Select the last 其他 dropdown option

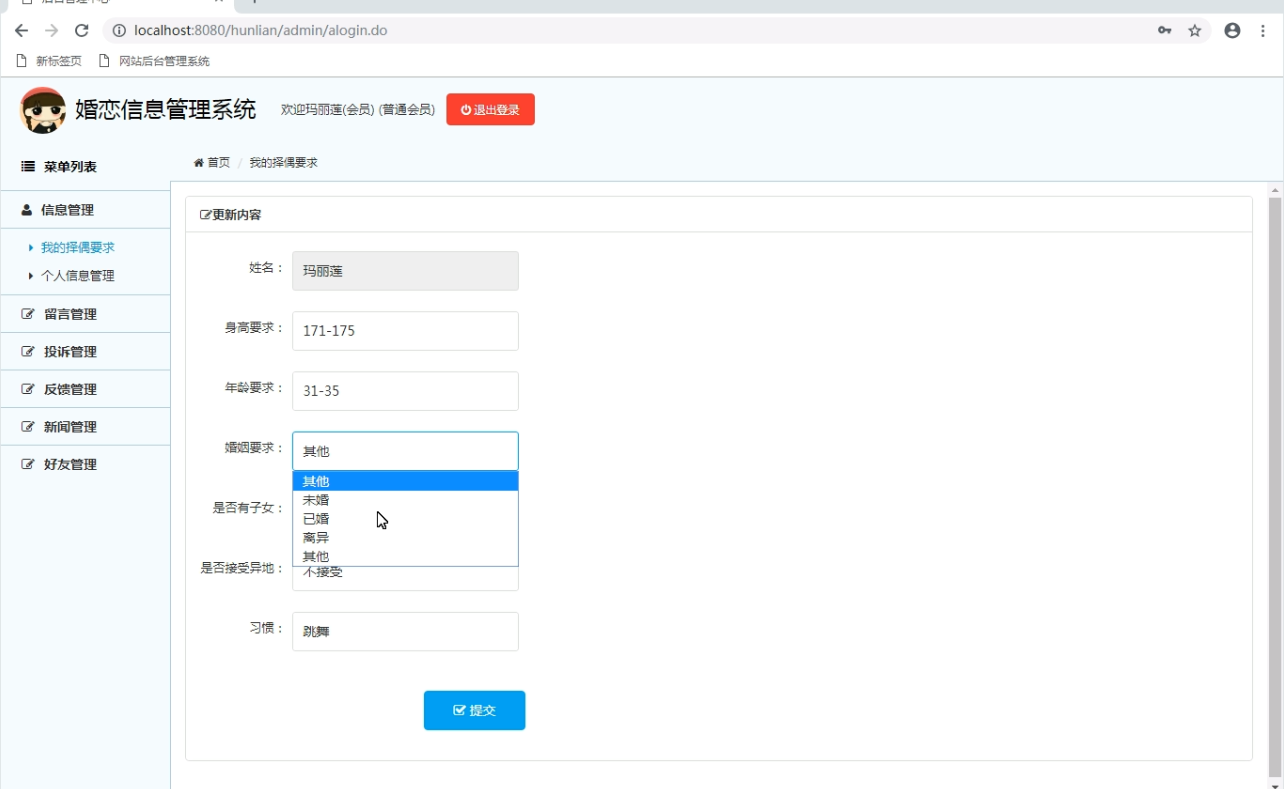pos(405,557)
